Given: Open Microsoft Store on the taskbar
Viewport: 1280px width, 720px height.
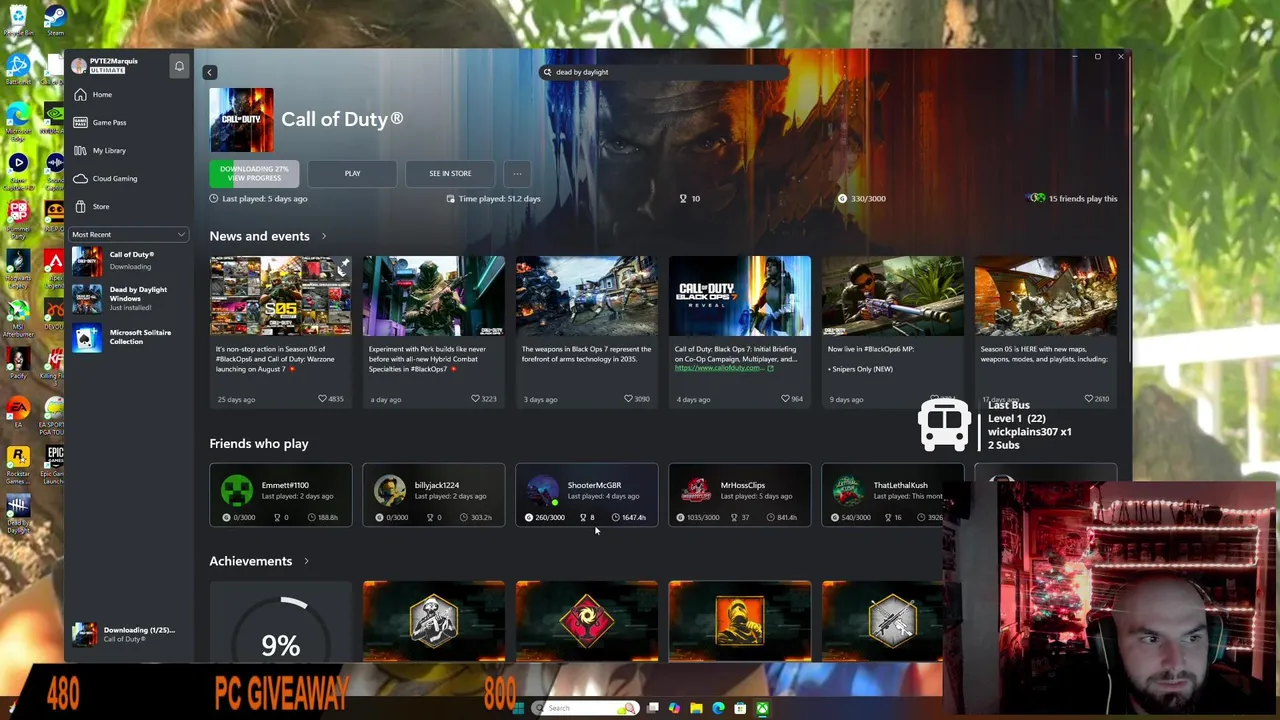Looking at the screenshot, I should [740, 708].
